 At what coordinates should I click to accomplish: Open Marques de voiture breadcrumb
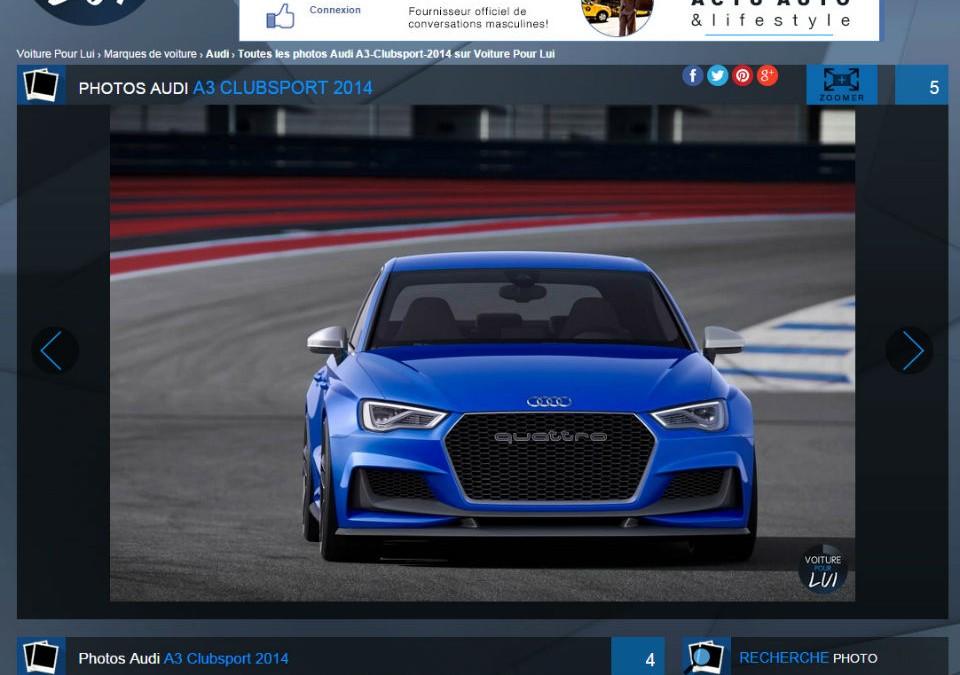point(150,54)
